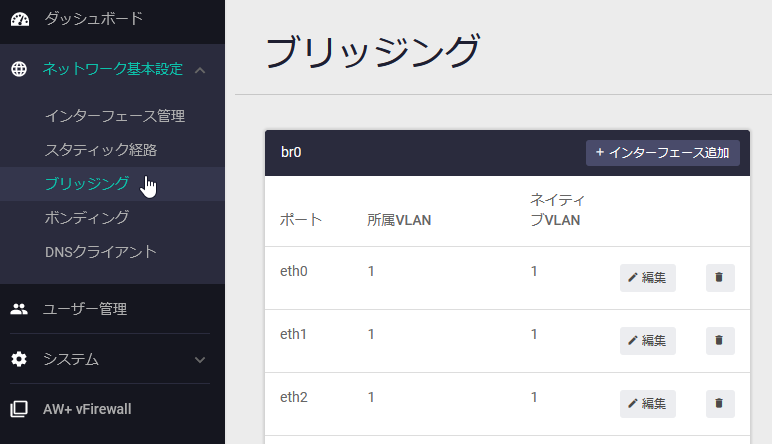The width and height of the screenshot is (772, 444).
Task: Click the globe icon for network settings
Action: coord(19,69)
